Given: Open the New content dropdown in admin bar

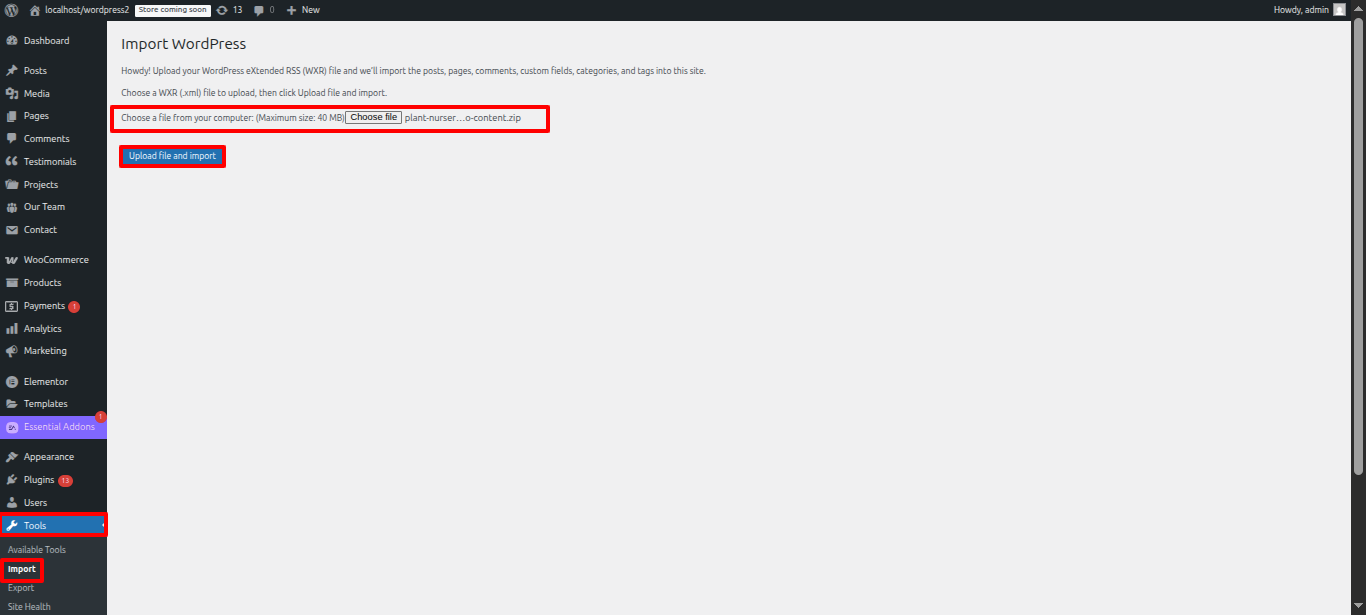Looking at the screenshot, I should (x=303, y=10).
